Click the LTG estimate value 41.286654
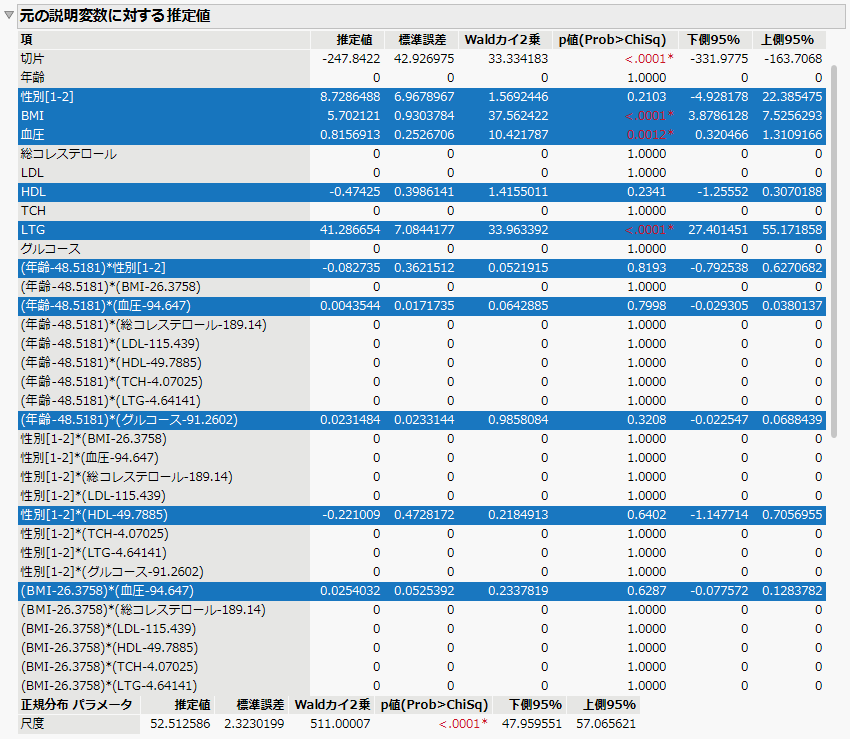This screenshot has width=850, height=739. point(350,229)
